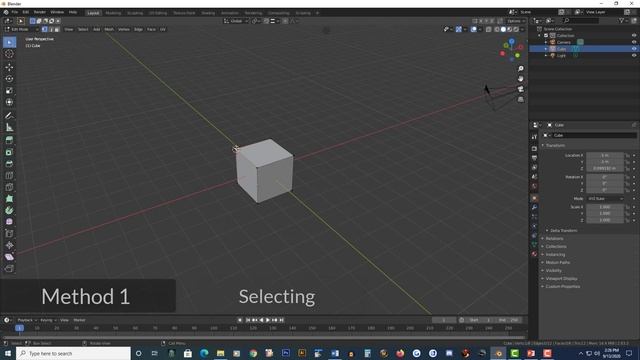Hide the Camera in the outliner
The height and width of the screenshot is (360, 640).
click(x=634, y=42)
